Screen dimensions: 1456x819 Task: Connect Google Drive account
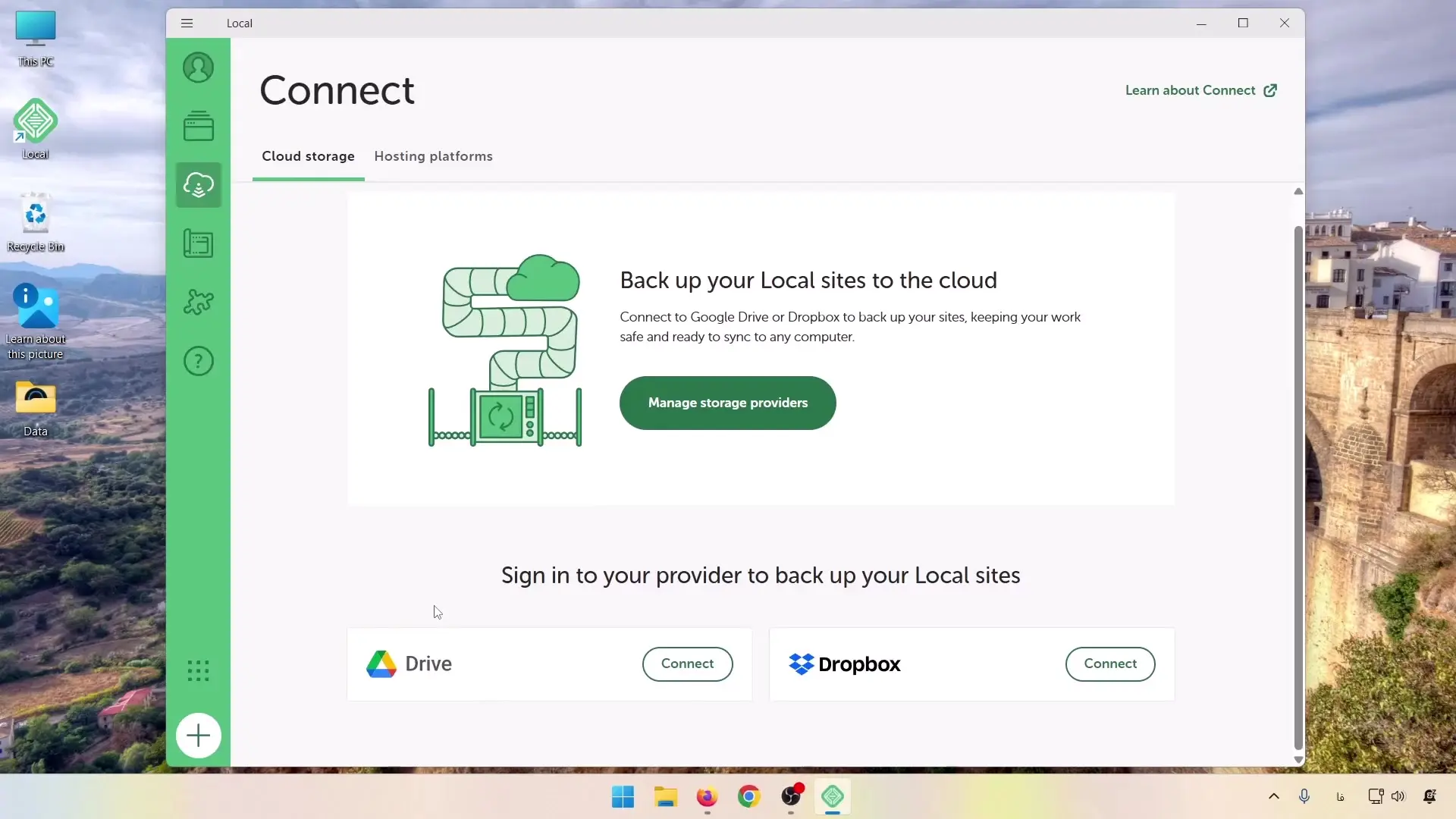(x=687, y=664)
